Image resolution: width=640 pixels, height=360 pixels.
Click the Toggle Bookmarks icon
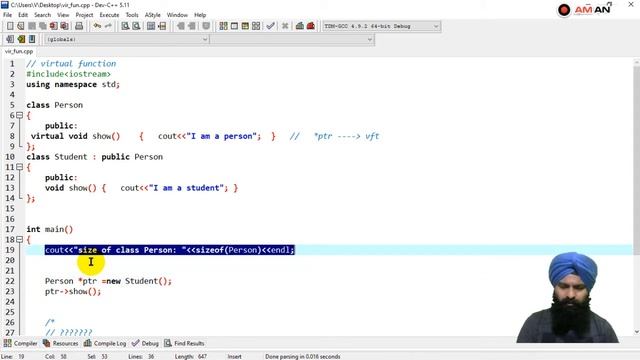[x=21, y=39]
